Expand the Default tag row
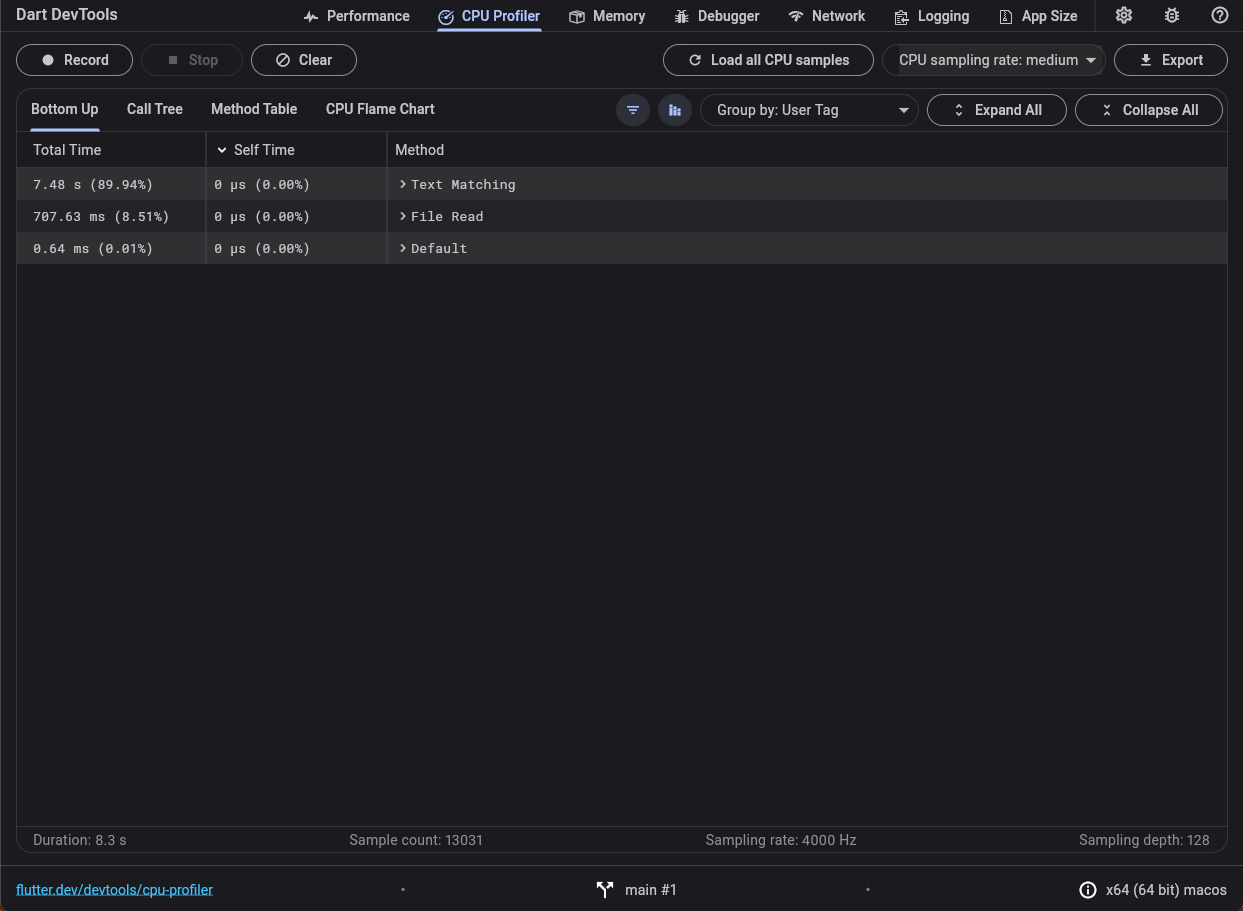The image size is (1243, 911). pyautogui.click(x=403, y=249)
